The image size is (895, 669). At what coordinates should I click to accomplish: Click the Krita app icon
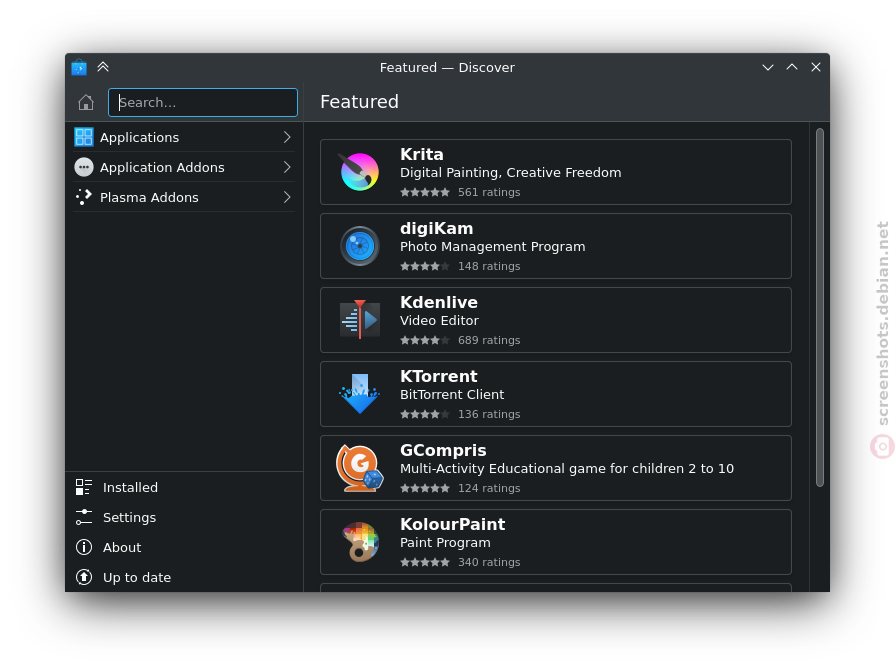coord(360,172)
